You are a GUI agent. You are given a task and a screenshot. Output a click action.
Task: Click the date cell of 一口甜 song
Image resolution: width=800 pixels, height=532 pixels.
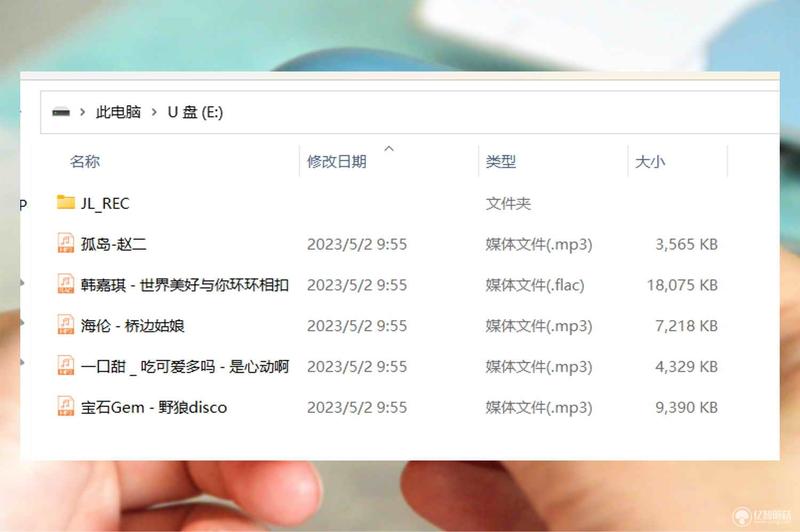pos(357,366)
